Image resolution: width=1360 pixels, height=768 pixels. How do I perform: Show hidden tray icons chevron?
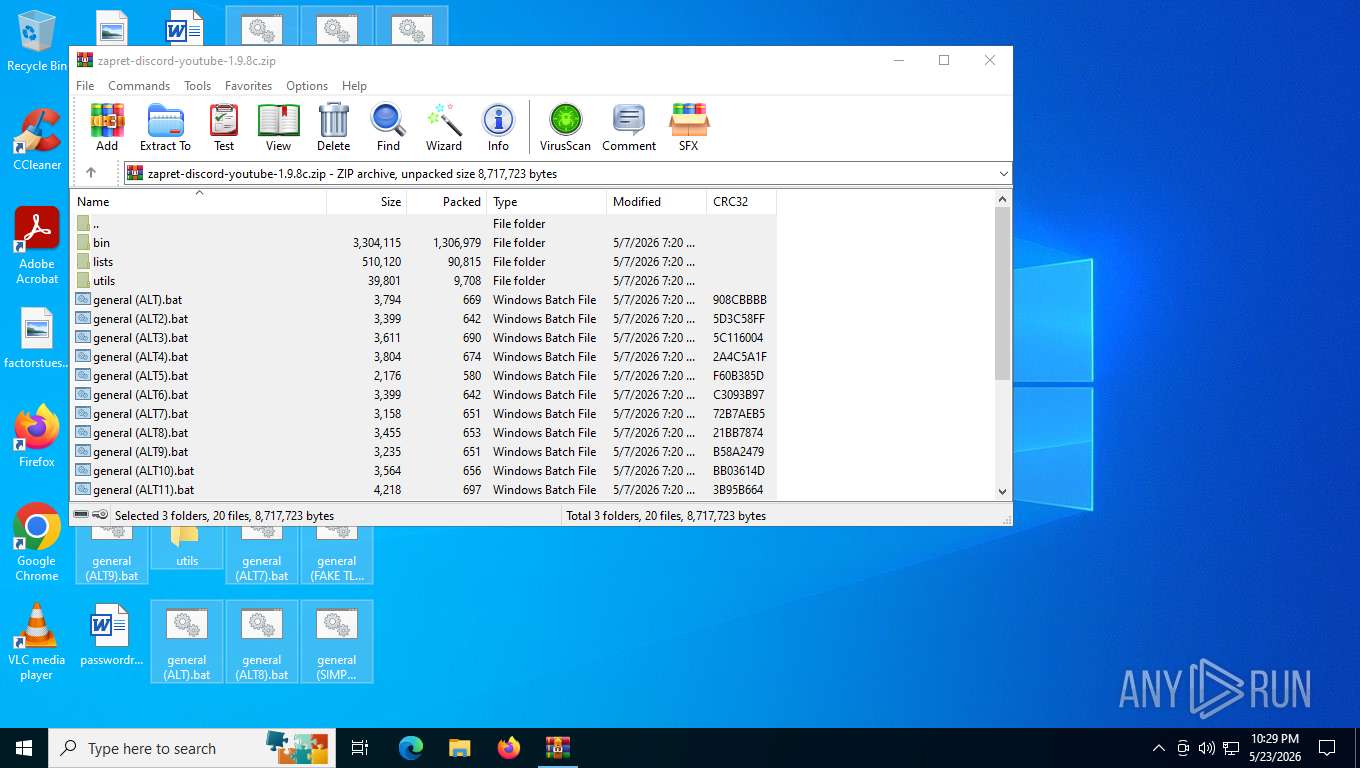point(1159,748)
